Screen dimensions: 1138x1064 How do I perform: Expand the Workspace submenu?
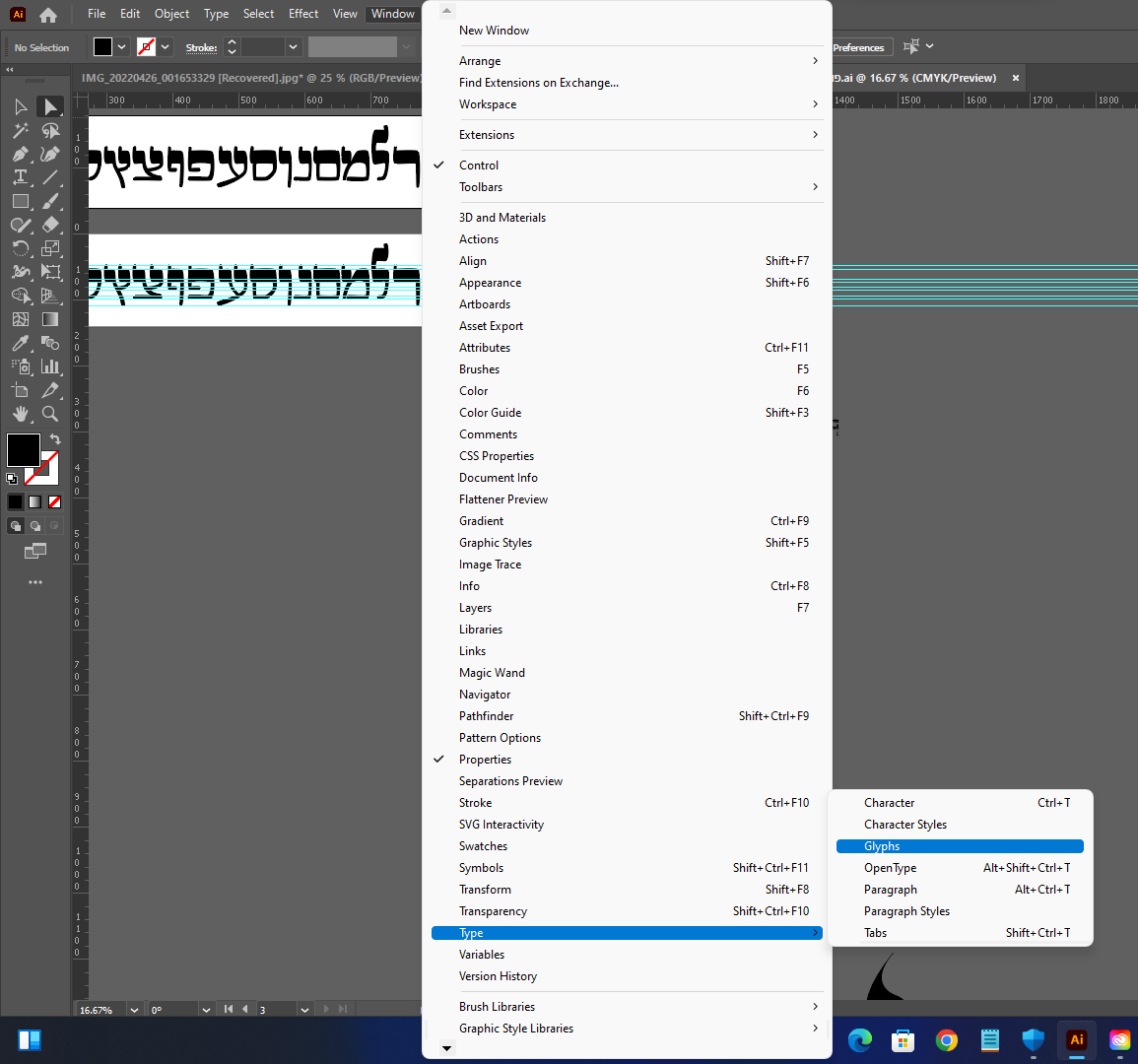(627, 104)
